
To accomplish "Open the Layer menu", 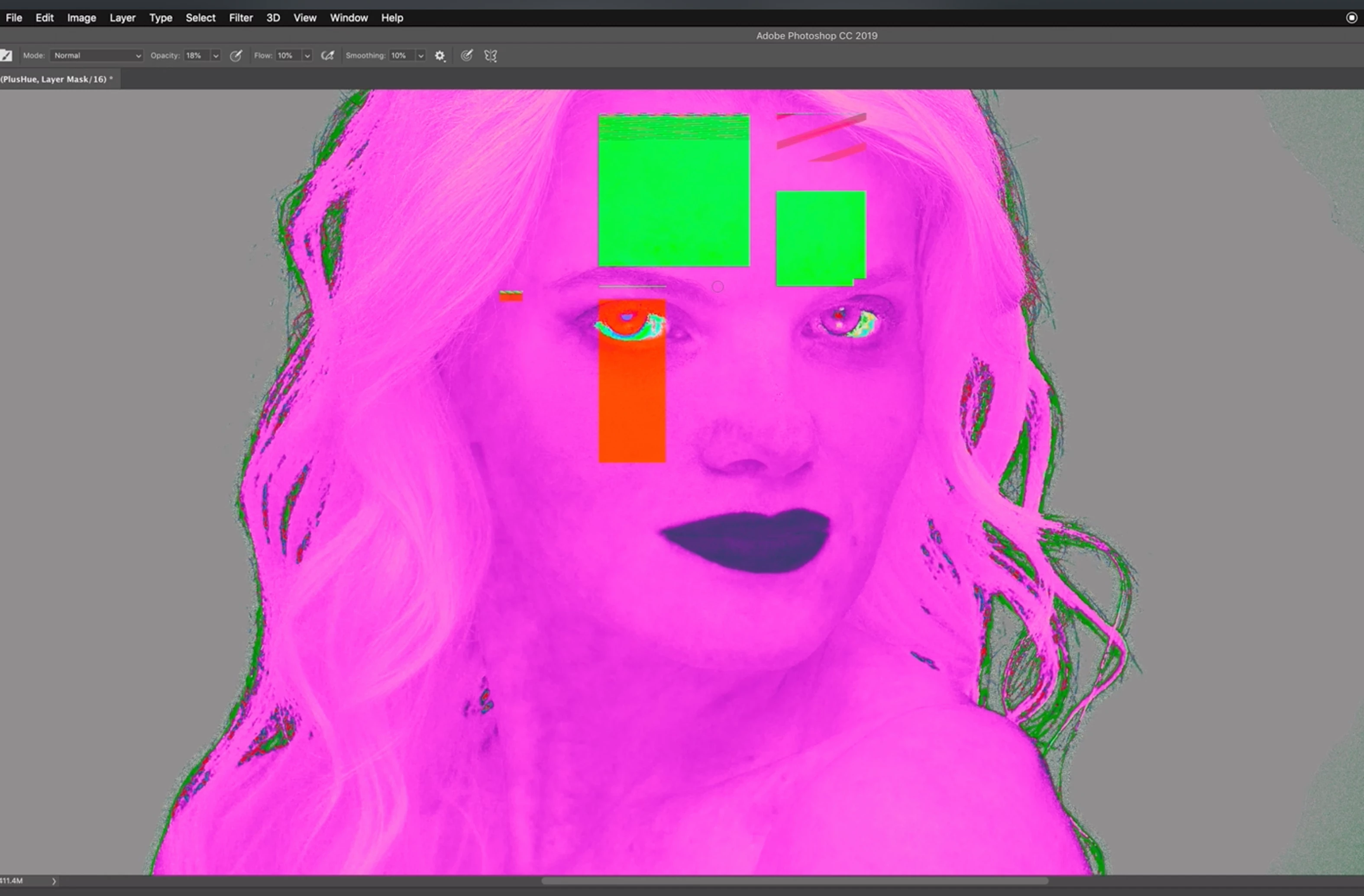I will click(x=122, y=18).
